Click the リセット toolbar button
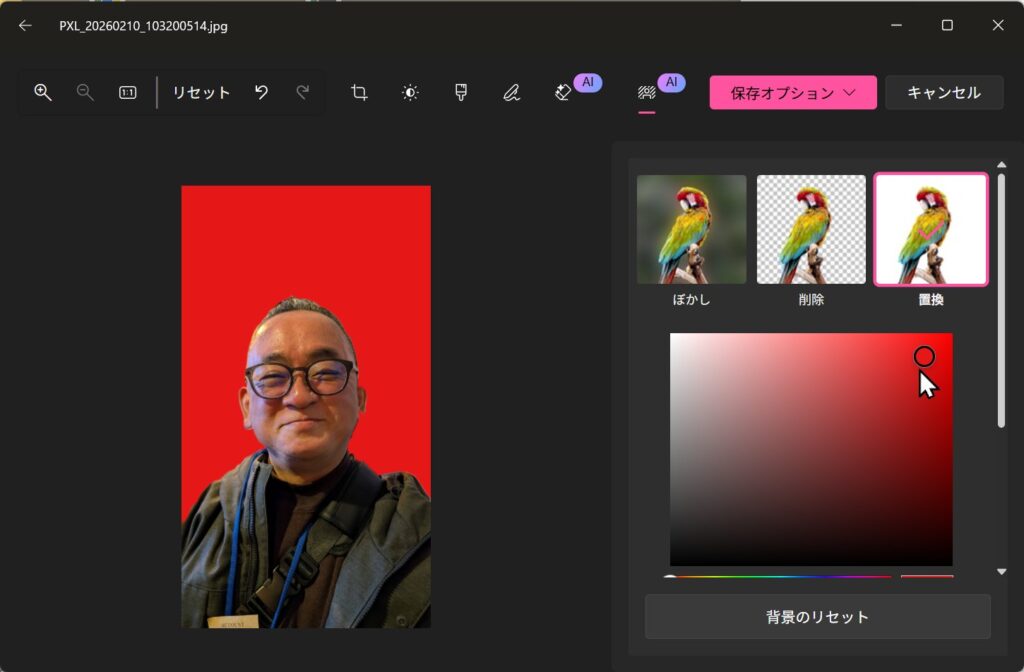The width and height of the screenshot is (1024, 672). pyautogui.click(x=201, y=92)
